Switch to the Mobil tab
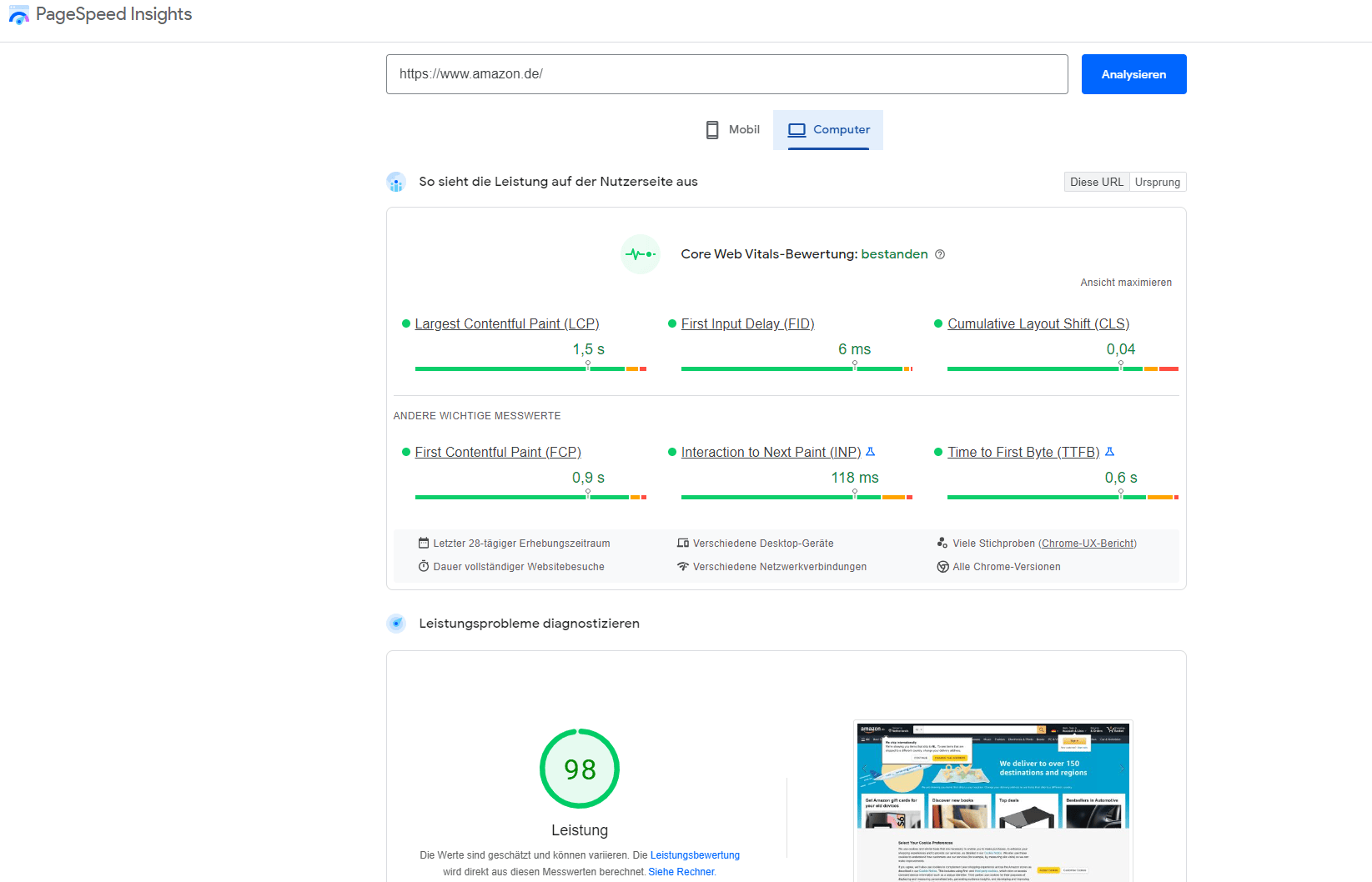This screenshot has width=1372, height=882. [x=732, y=130]
